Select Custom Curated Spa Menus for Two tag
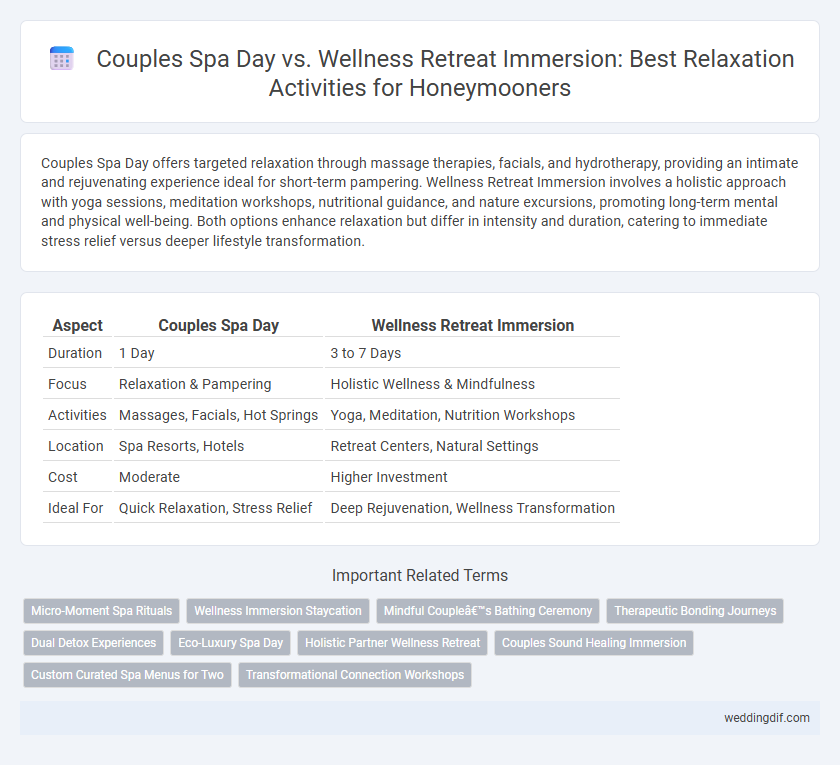840x765 pixels. click(x=127, y=675)
